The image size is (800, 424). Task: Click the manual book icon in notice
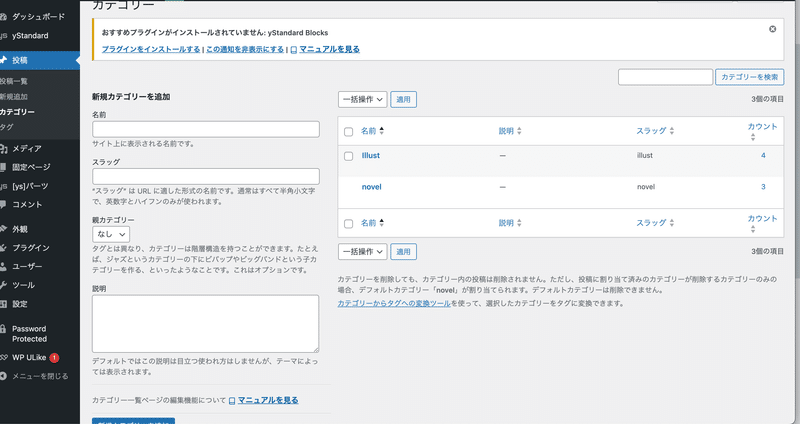pos(294,50)
